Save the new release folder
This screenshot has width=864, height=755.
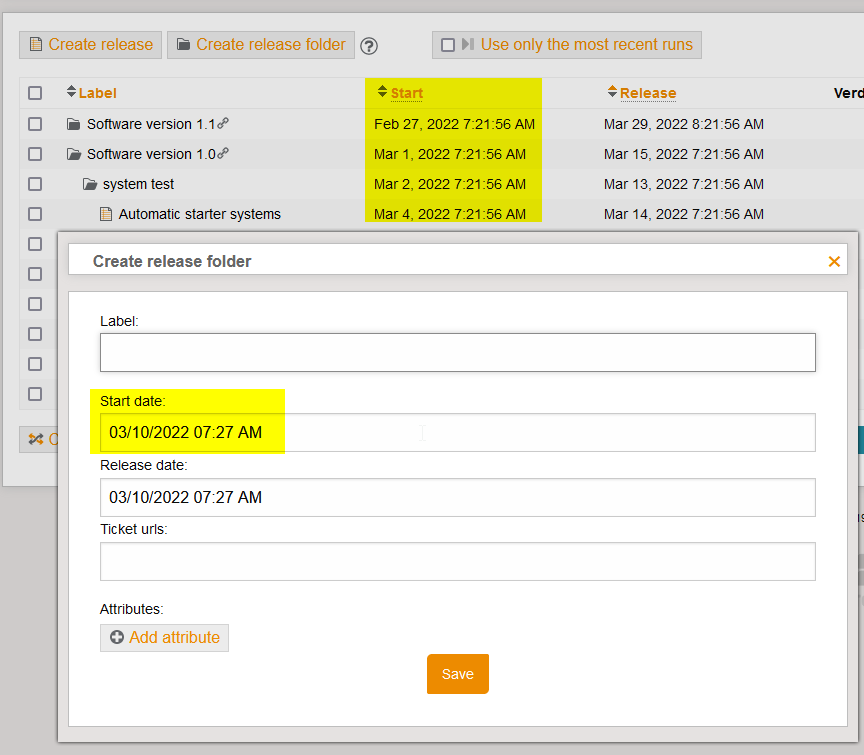pos(457,674)
